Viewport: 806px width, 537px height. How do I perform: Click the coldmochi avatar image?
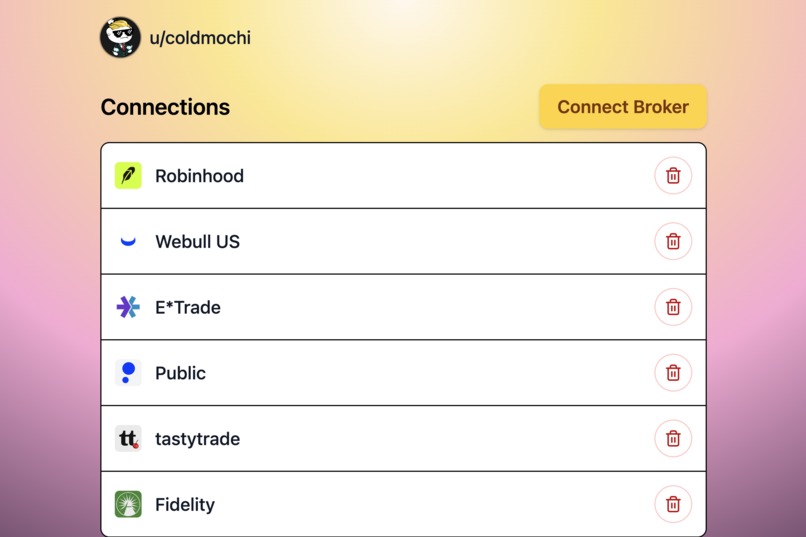click(x=120, y=37)
